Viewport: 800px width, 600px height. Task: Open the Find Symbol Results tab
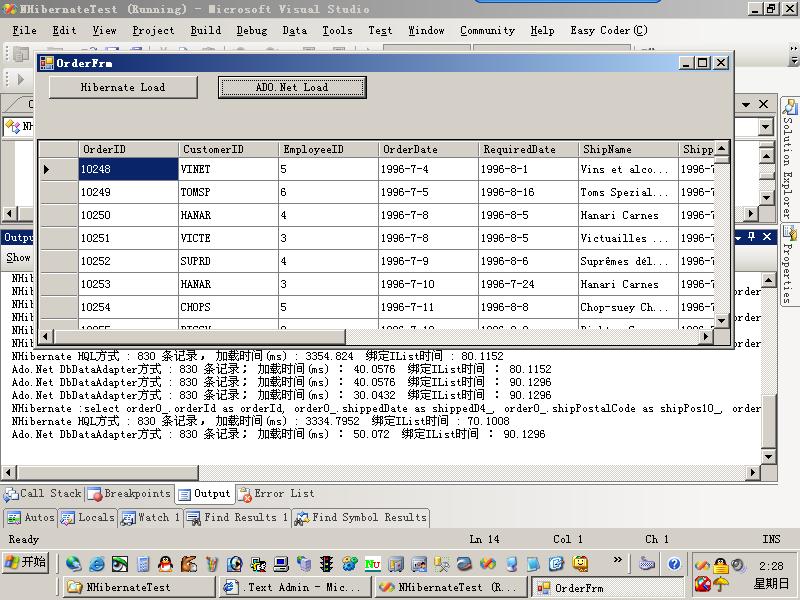point(361,517)
